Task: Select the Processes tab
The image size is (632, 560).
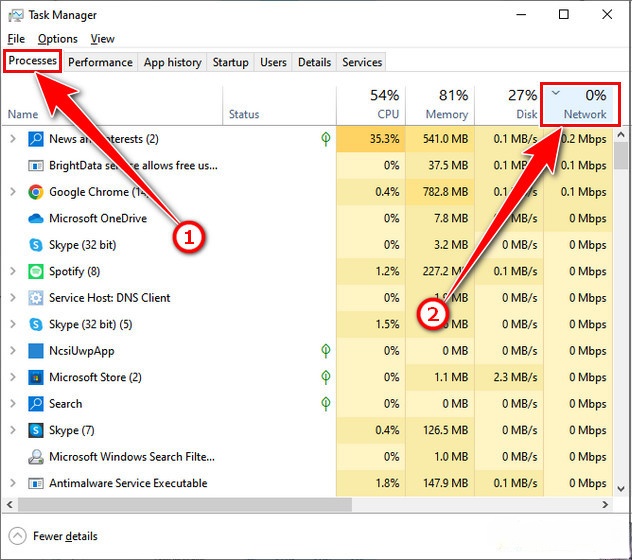Action: [x=33, y=61]
